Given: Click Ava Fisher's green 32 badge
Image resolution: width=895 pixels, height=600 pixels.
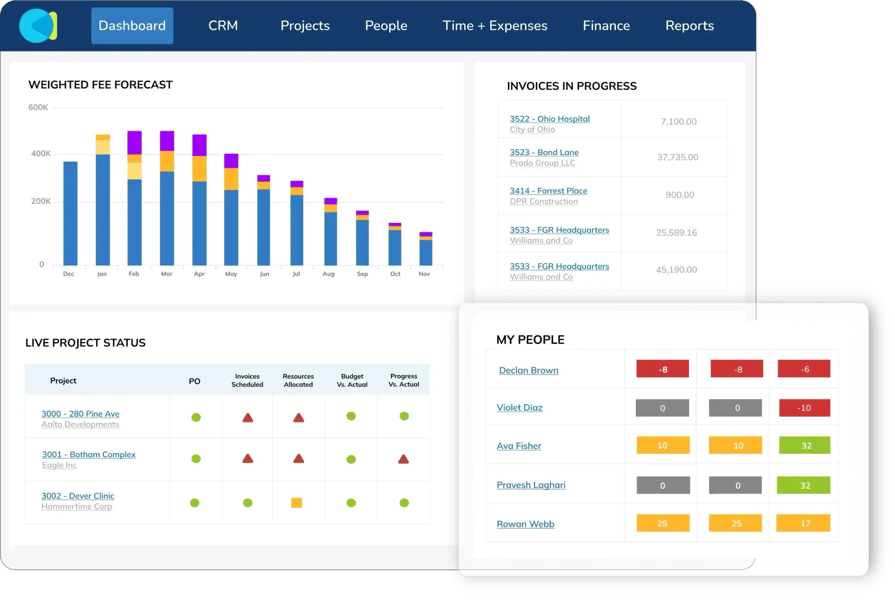Looking at the screenshot, I should (x=804, y=446).
